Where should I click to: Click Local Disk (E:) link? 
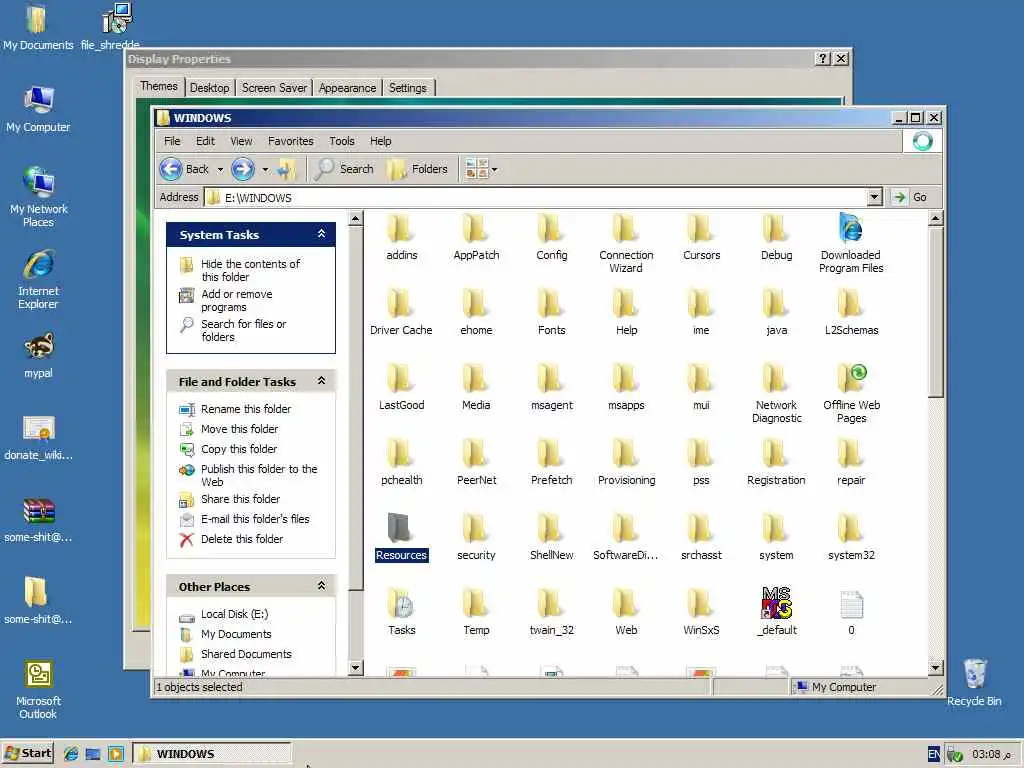(x=234, y=614)
